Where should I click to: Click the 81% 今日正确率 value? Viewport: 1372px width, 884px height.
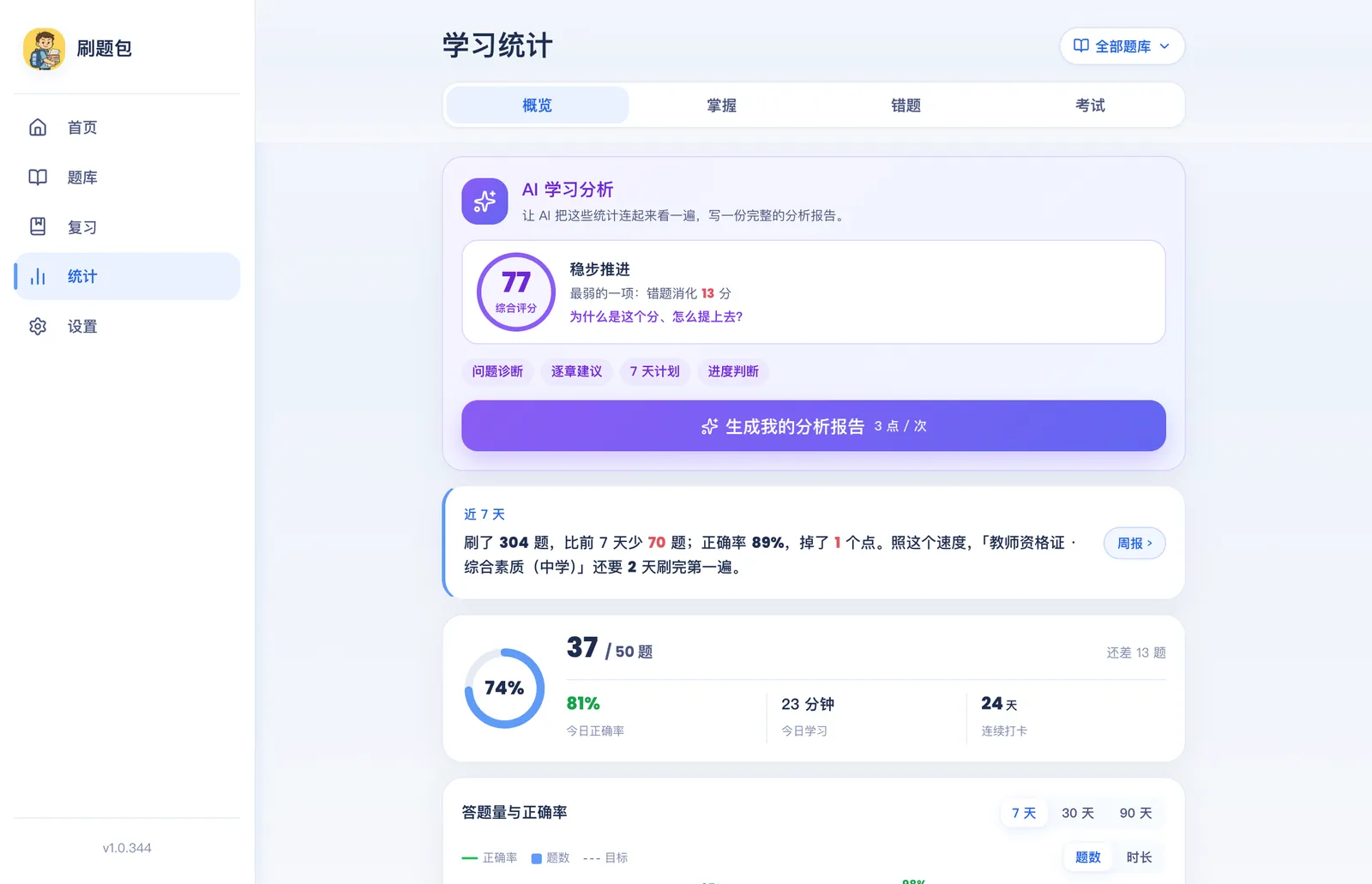tap(583, 704)
